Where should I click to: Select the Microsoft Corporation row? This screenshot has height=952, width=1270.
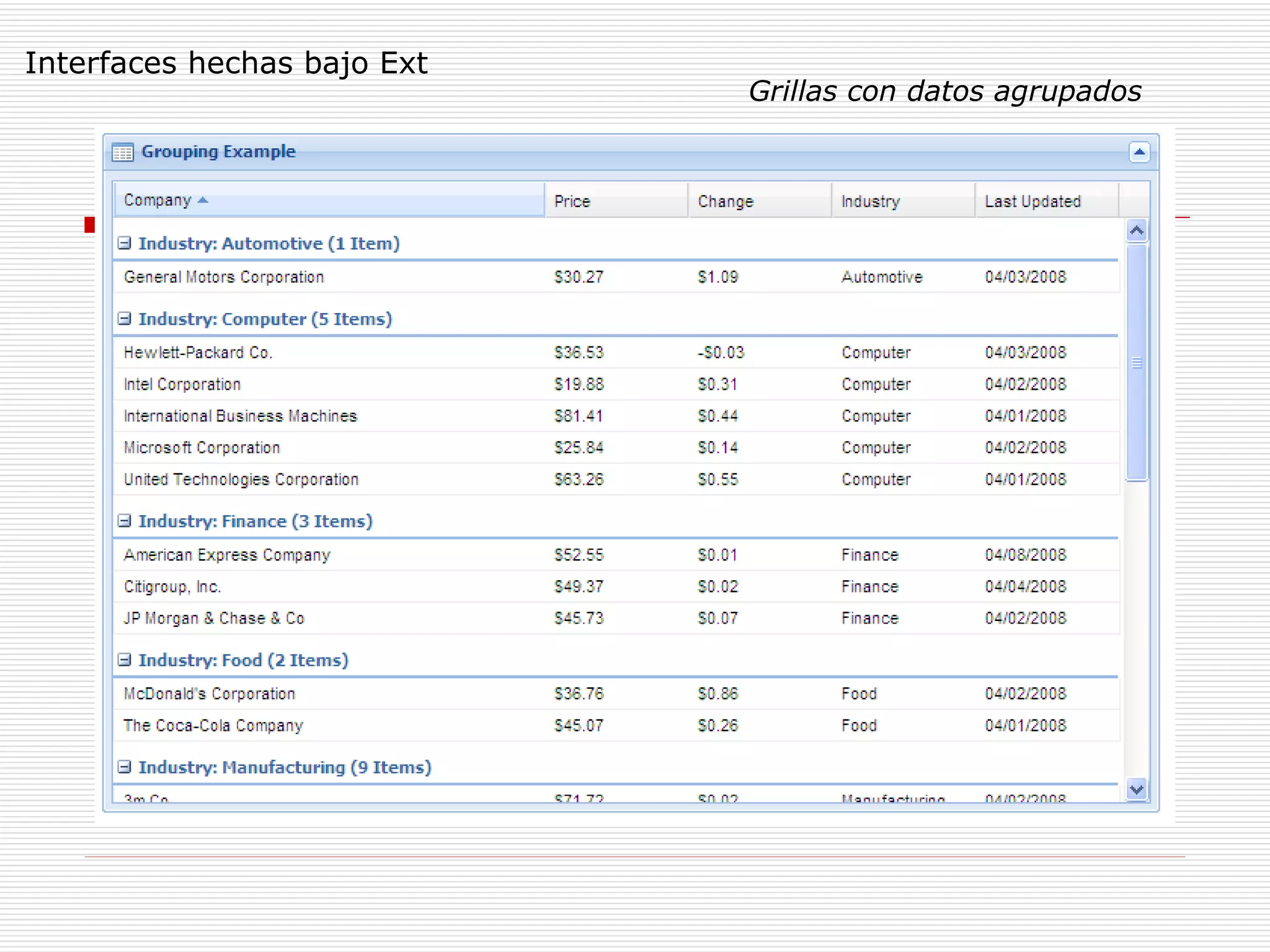(x=616, y=447)
